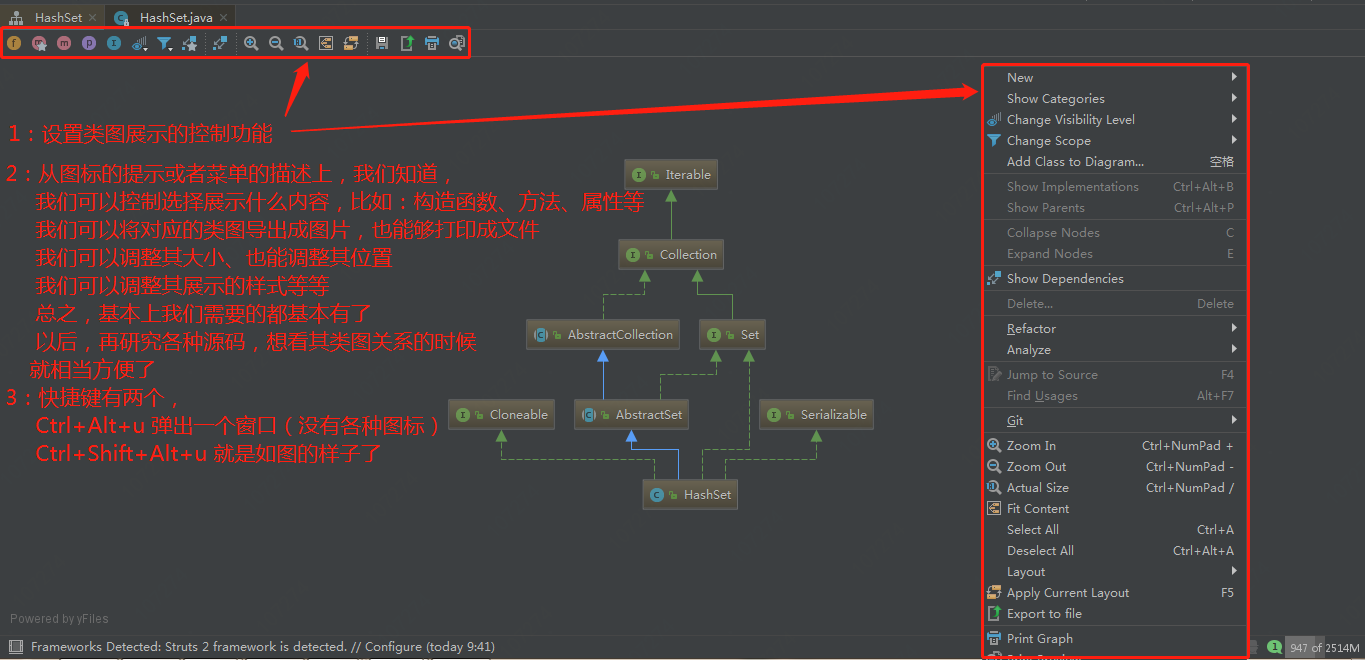1365x660 pixels.
Task: Click the Show Parents menu item
Action: 1115,207
